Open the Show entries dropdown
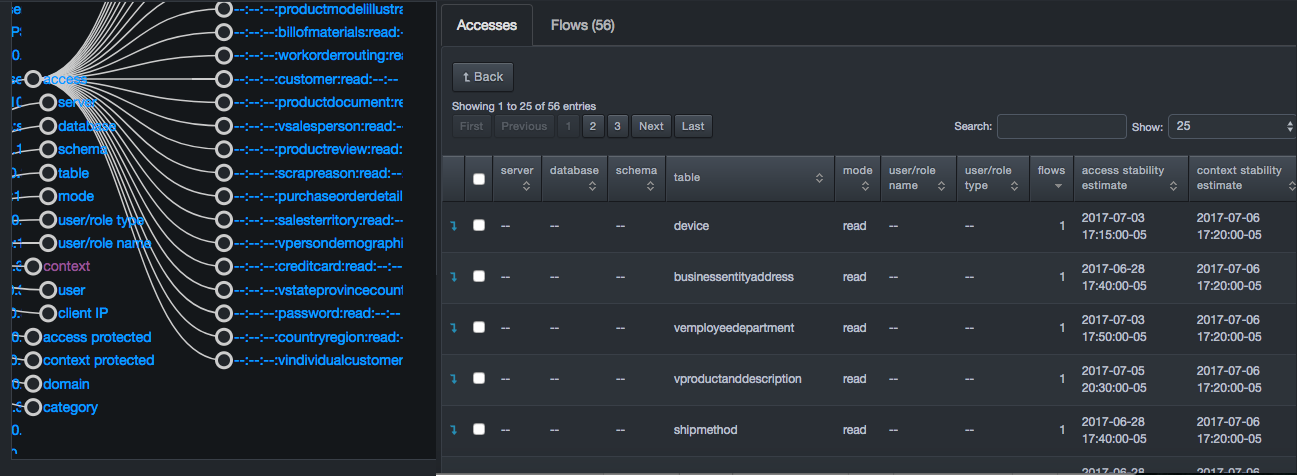This screenshot has width=1297, height=476. point(1231,126)
